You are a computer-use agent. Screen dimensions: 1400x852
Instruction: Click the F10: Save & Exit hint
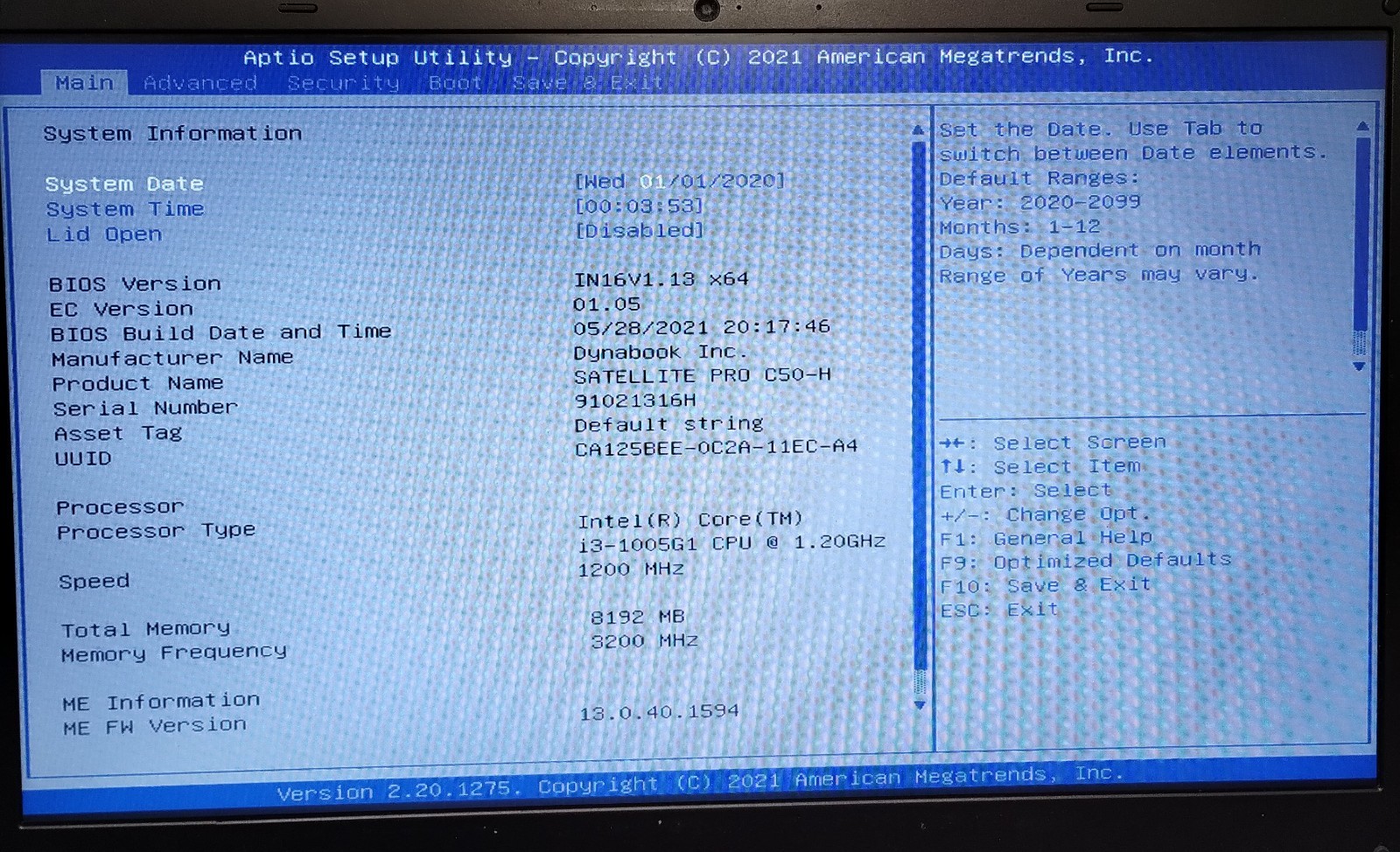coord(1046,585)
